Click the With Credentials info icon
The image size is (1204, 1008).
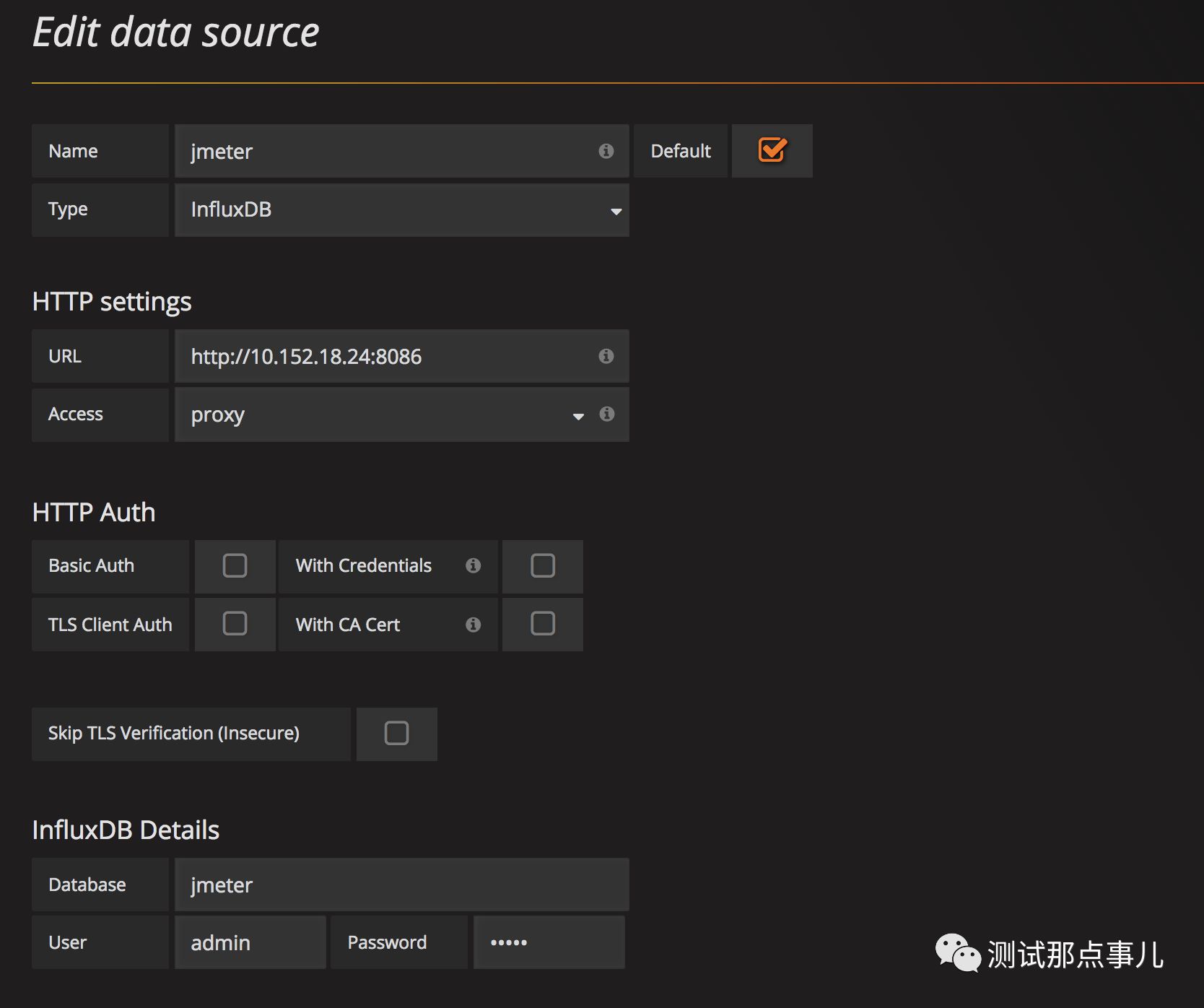474,565
